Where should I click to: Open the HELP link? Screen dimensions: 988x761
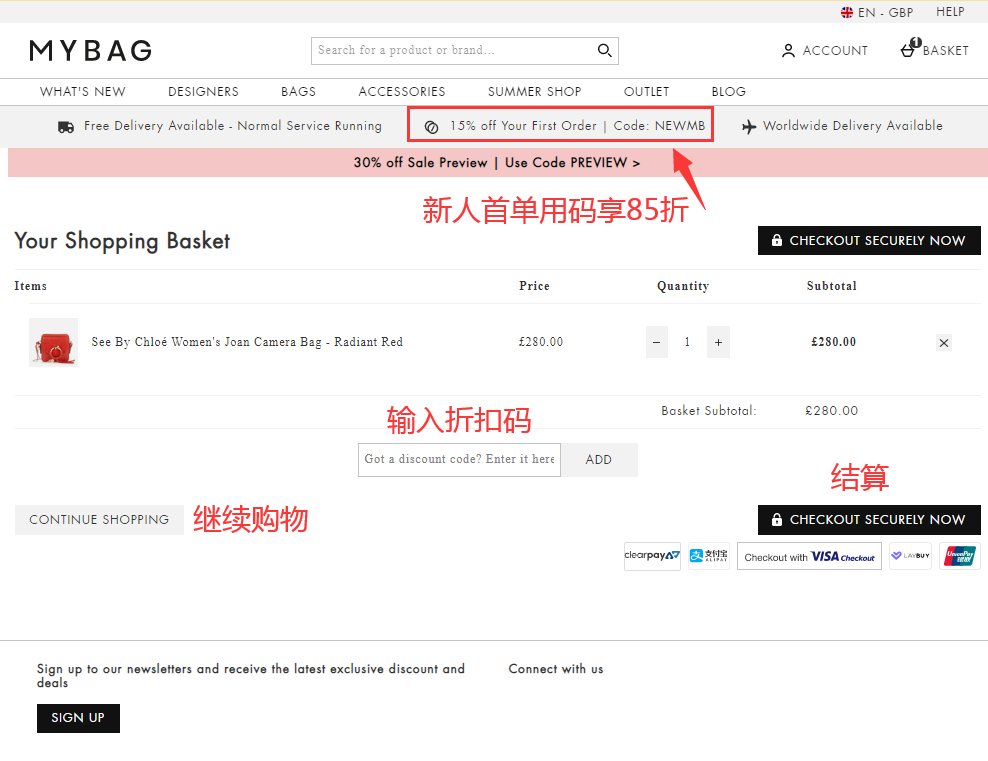pos(950,12)
